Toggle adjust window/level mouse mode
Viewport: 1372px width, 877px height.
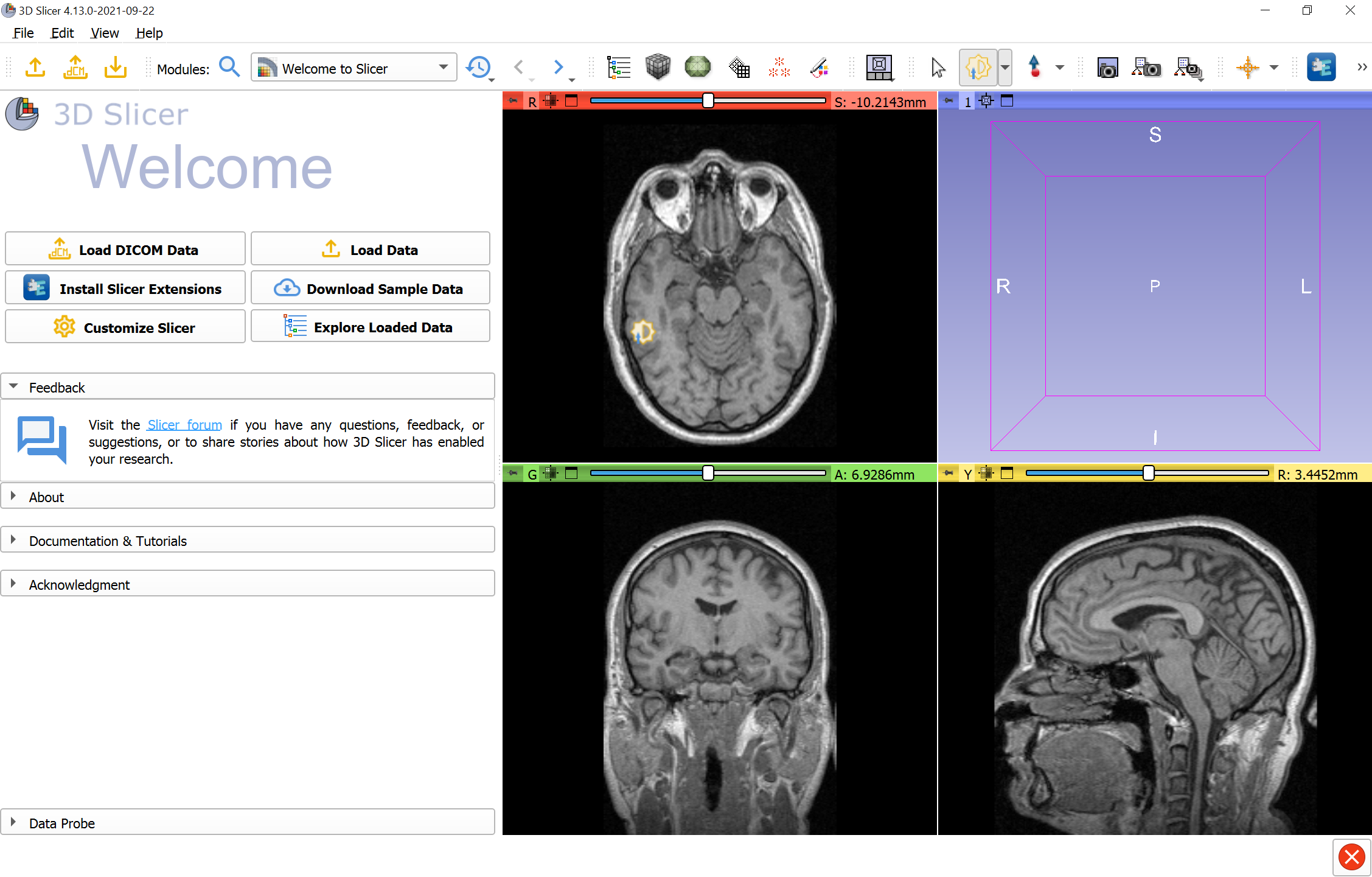978,68
